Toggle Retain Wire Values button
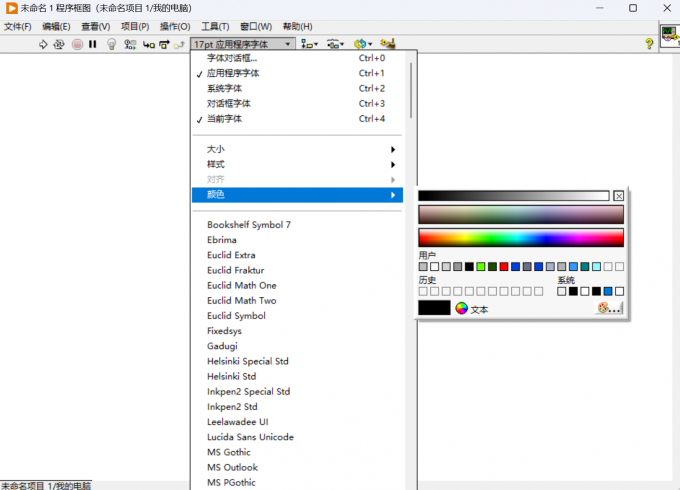The width and height of the screenshot is (680, 490). (x=130, y=44)
